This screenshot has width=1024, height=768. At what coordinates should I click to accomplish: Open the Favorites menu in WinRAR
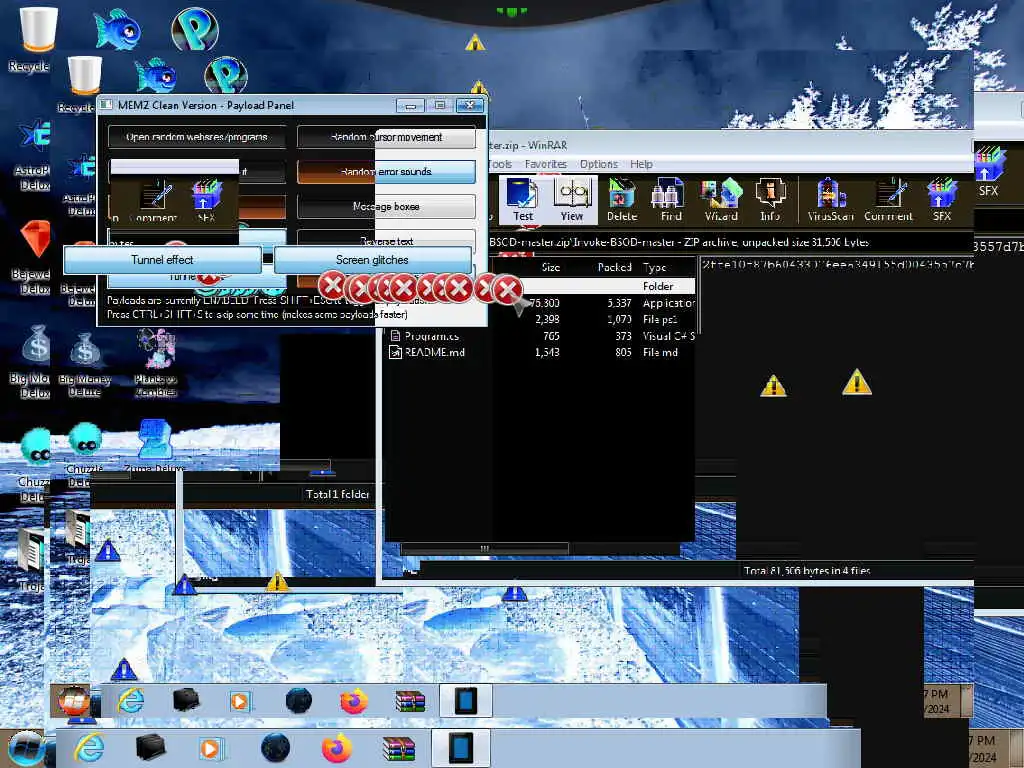(546, 165)
